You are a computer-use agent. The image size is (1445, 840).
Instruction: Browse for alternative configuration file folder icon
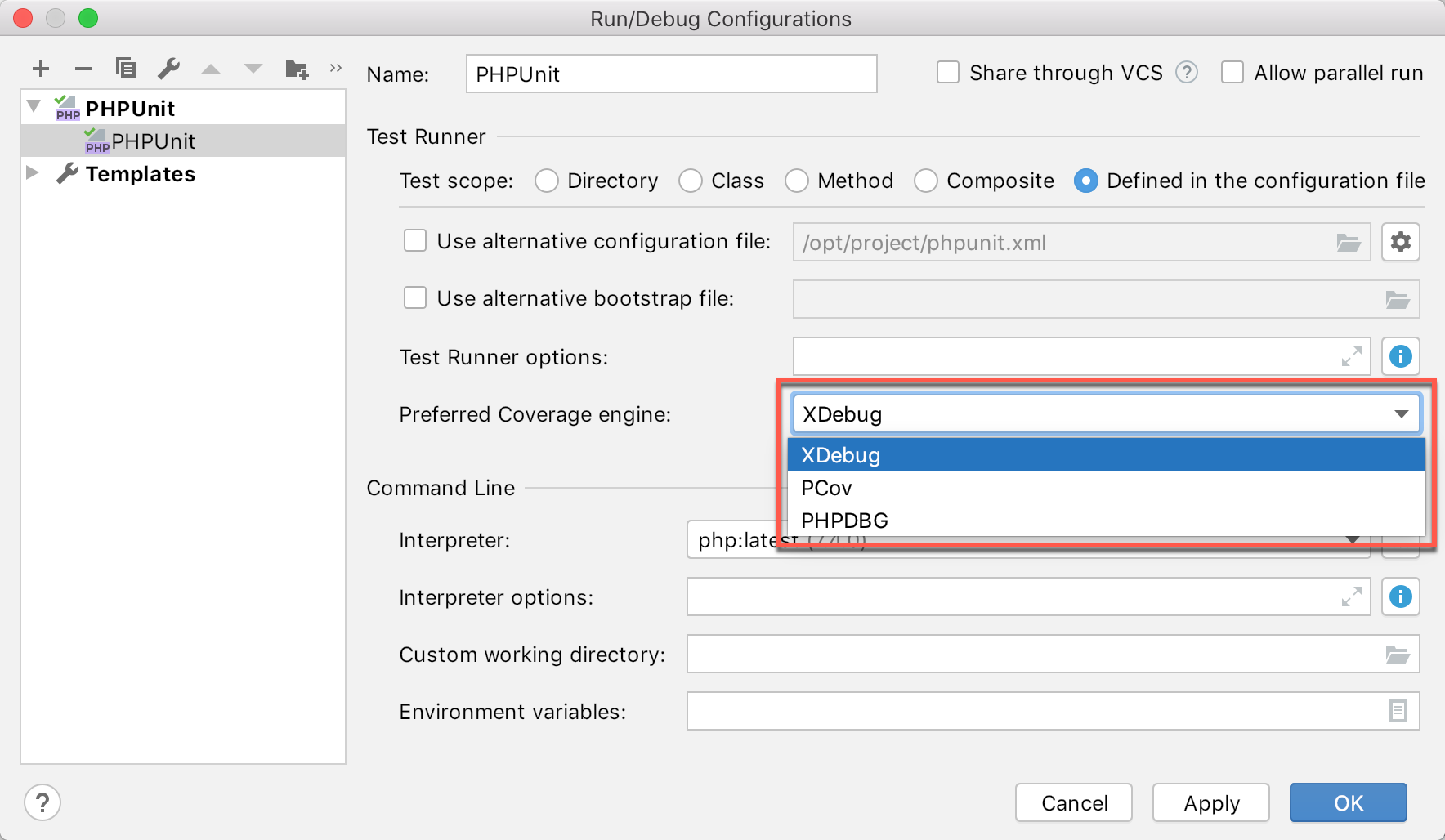coord(1348,243)
